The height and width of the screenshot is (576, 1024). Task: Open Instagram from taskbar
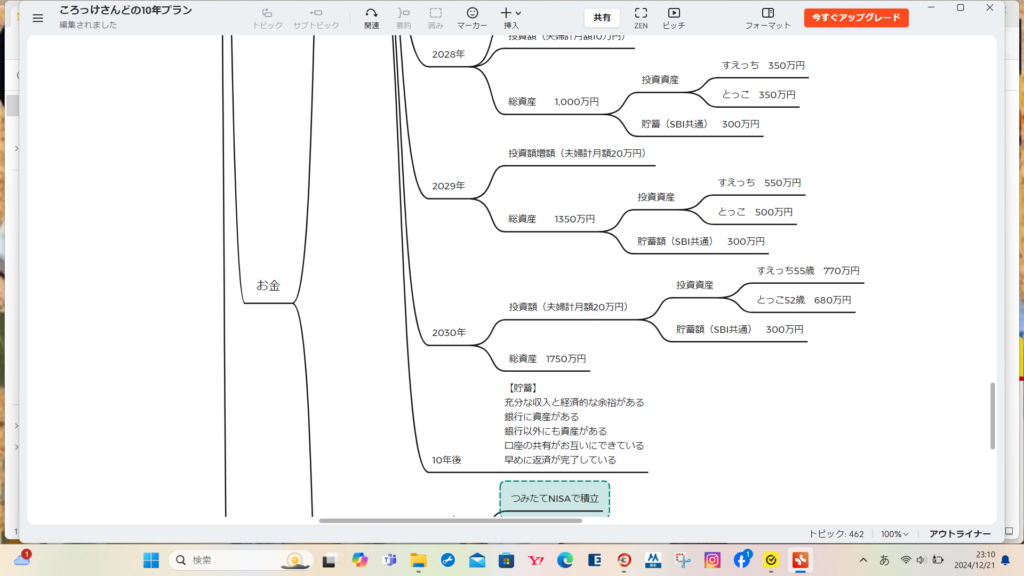712,560
